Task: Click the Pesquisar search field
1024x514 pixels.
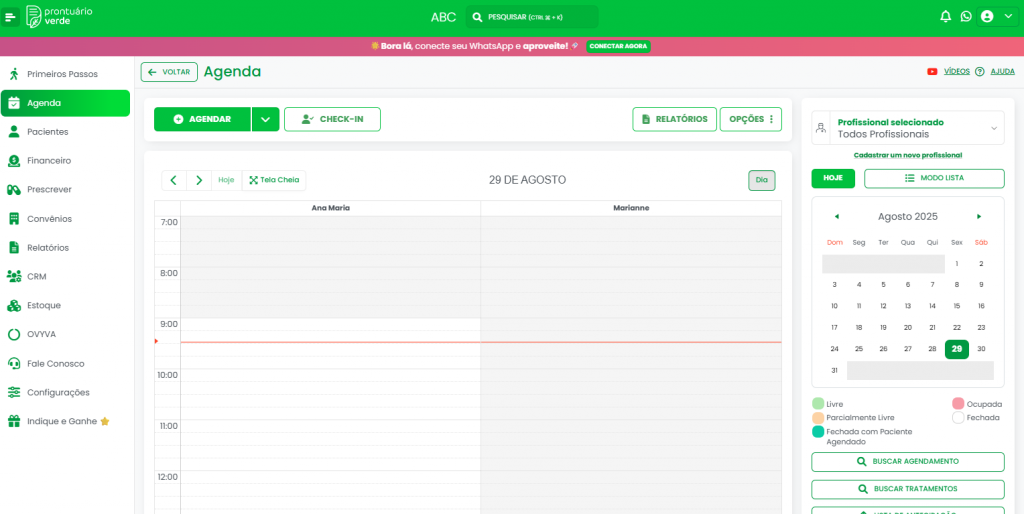Action: click(x=532, y=17)
